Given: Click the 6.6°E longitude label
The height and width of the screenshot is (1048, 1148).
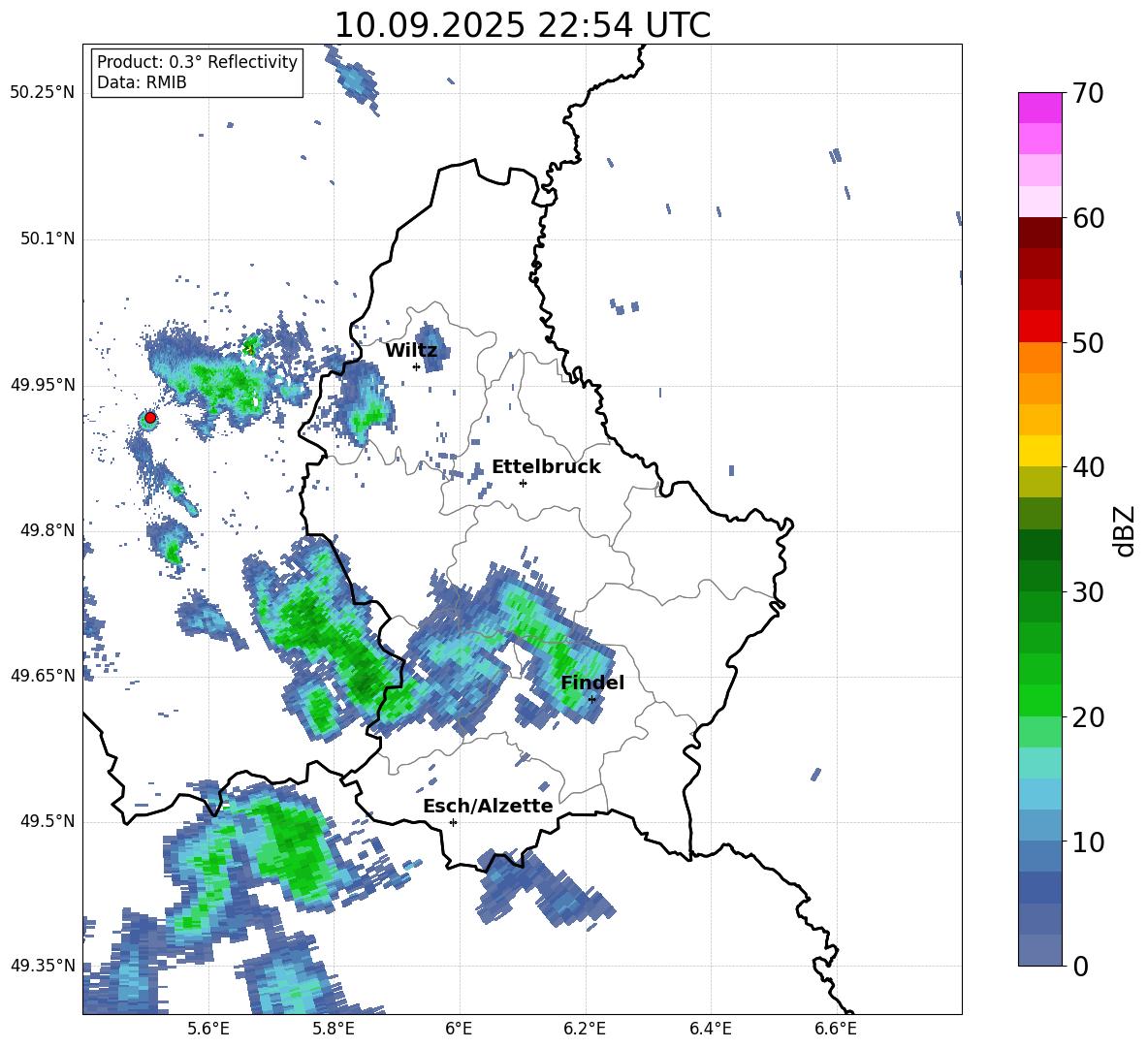Looking at the screenshot, I should (x=836, y=1029).
